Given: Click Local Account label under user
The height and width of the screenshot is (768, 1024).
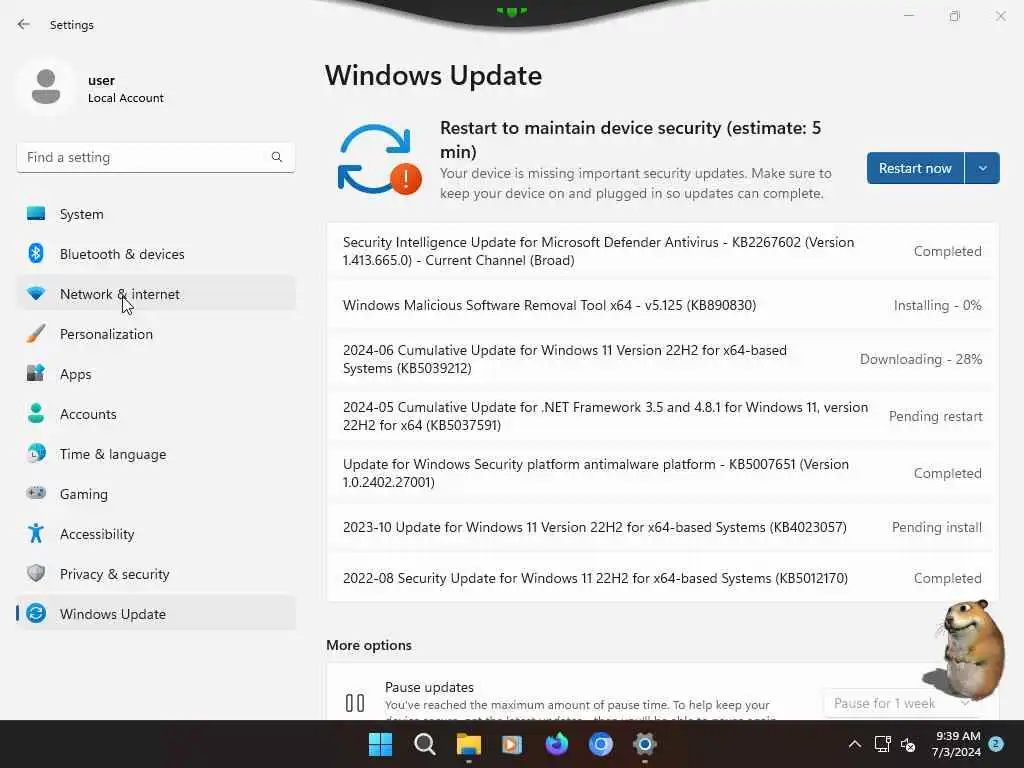Looking at the screenshot, I should (126, 98).
